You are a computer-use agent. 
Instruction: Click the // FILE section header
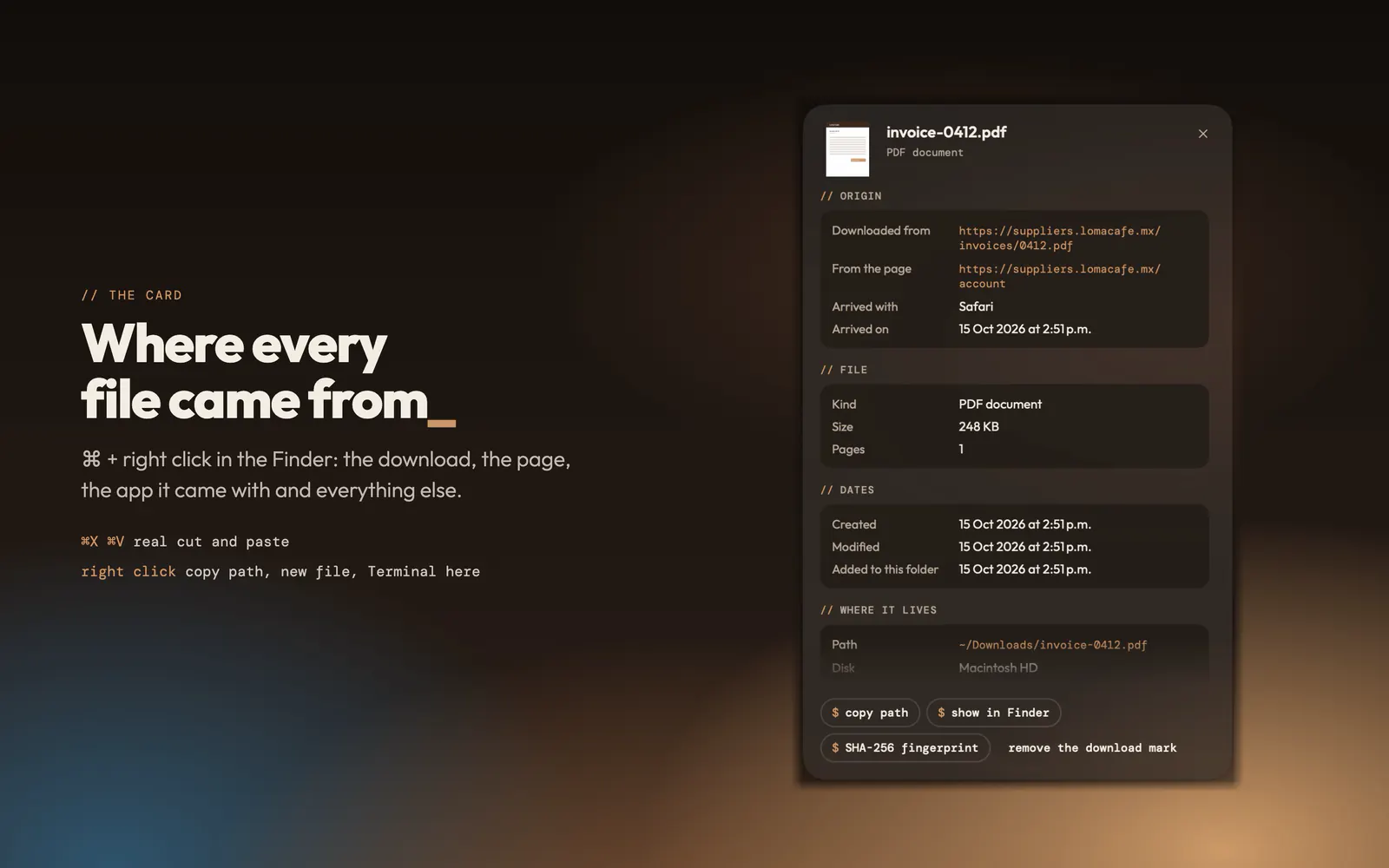(844, 370)
